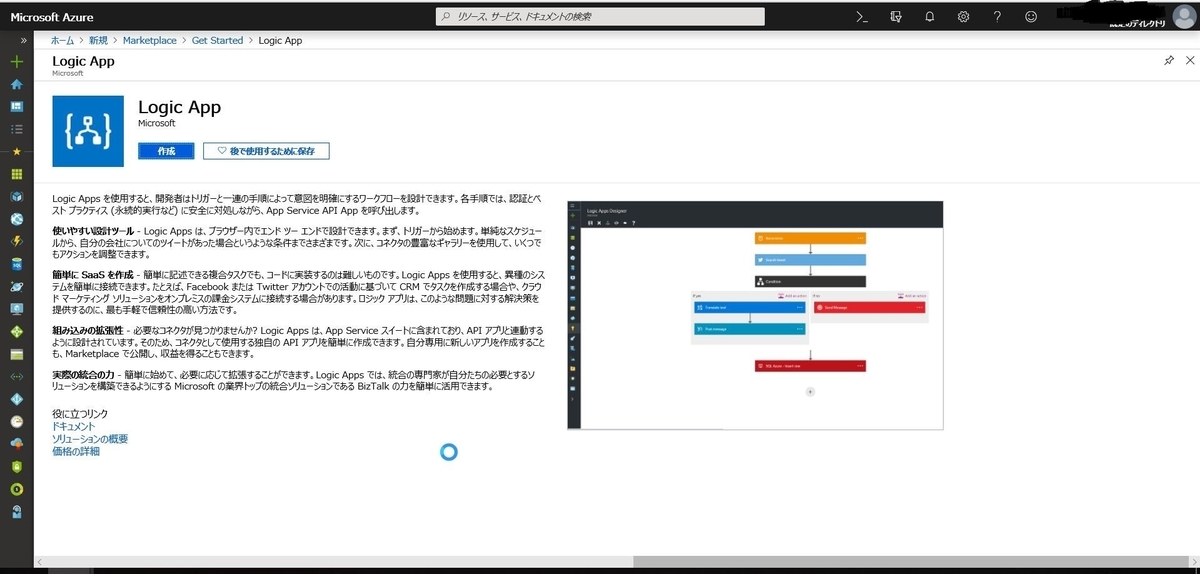
Task: Open Cost Management green circle icon
Action: click(16, 489)
